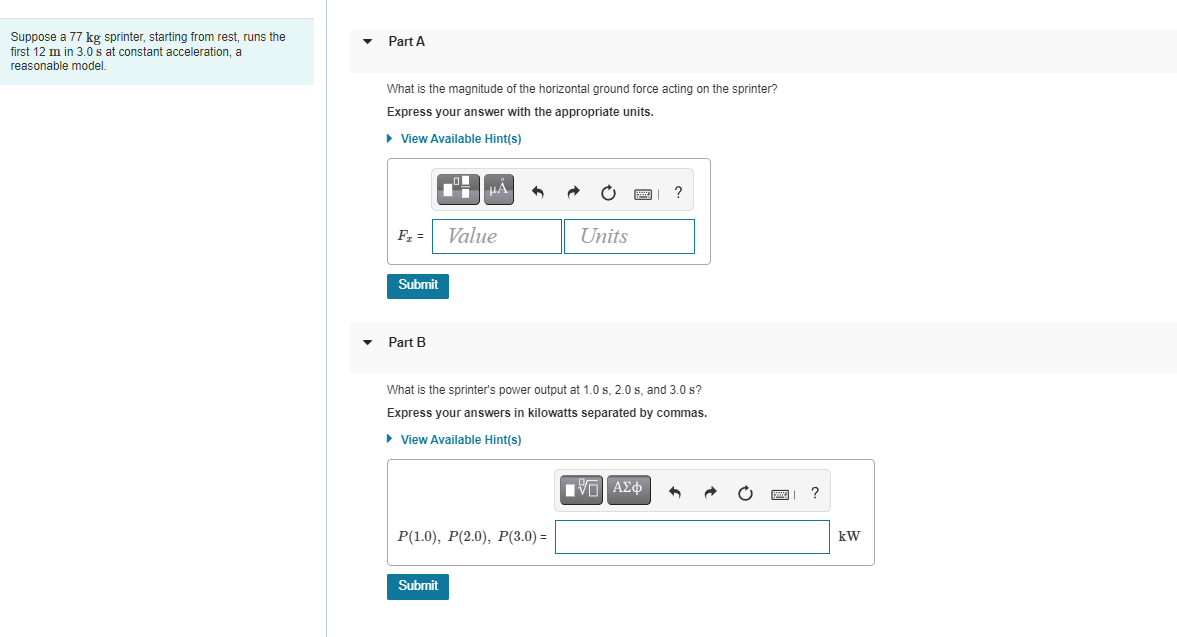
Task: Click the Units input field
Action: tap(629, 236)
